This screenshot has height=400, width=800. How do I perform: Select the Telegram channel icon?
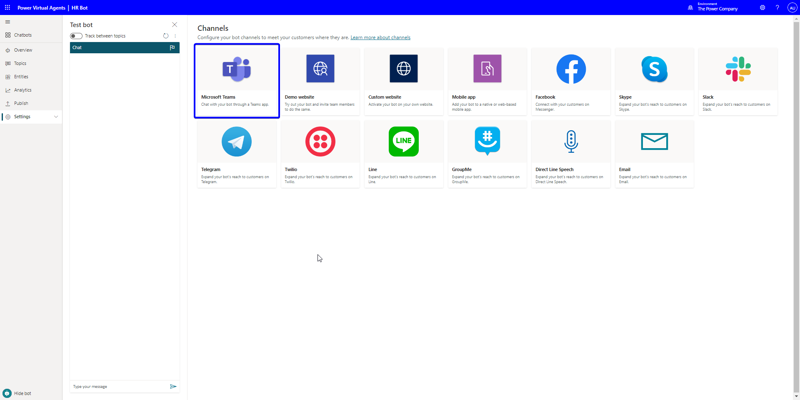(236, 141)
